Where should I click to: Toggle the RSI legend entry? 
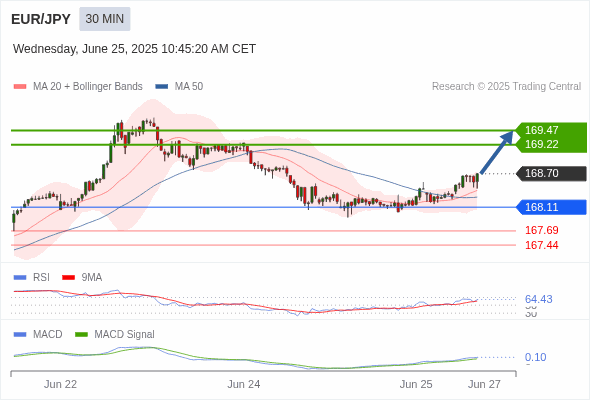[x=32, y=277]
